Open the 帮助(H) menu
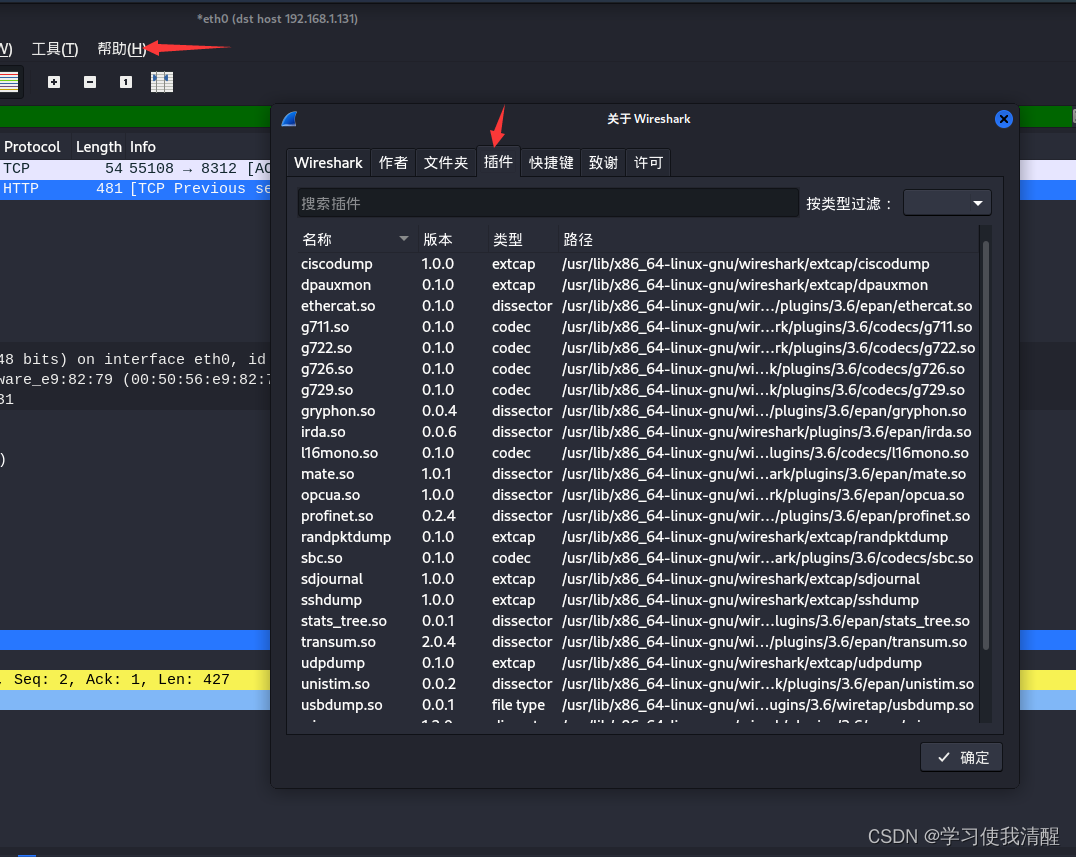The height and width of the screenshot is (857, 1076). click(x=121, y=49)
